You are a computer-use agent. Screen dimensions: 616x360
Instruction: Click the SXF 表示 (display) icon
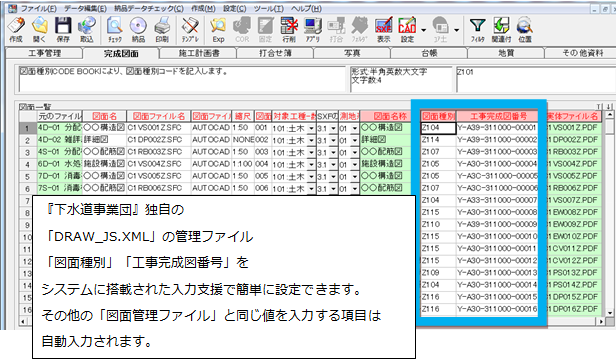(x=383, y=29)
